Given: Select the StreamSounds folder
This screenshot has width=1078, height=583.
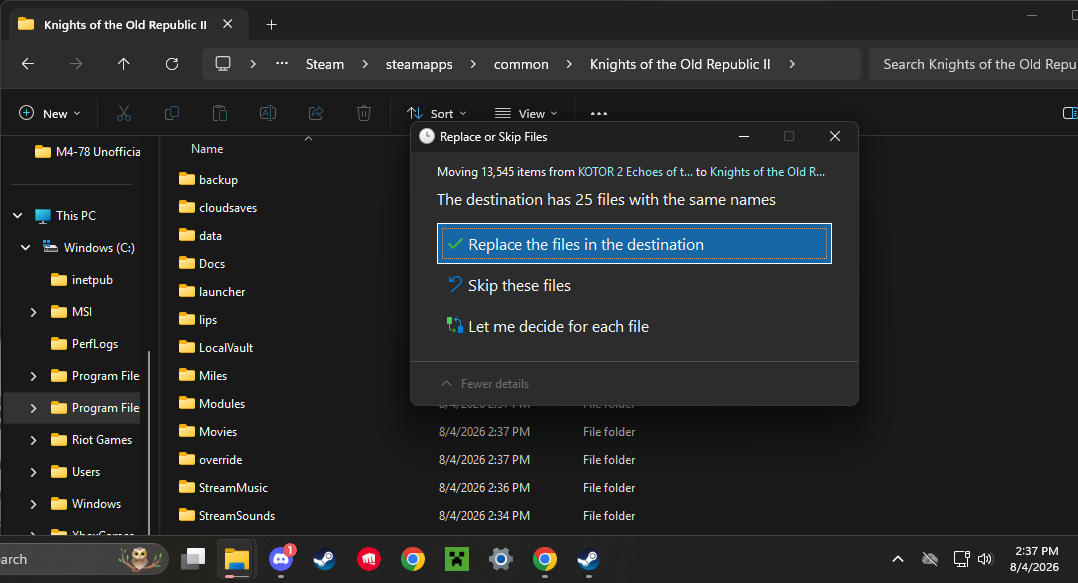Looking at the screenshot, I should click(x=227, y=516).
